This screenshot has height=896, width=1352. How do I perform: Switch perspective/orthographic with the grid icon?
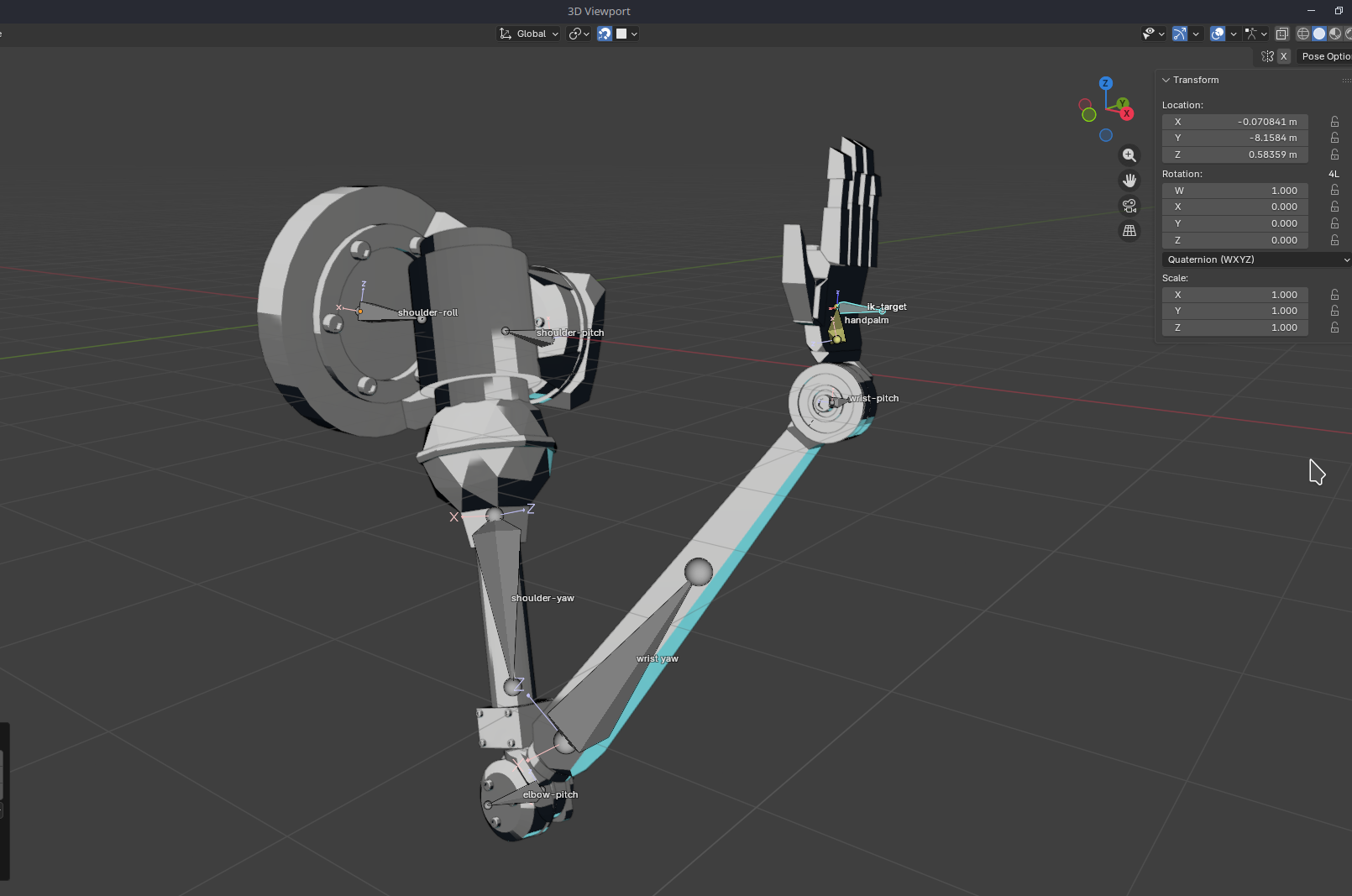1129,231
